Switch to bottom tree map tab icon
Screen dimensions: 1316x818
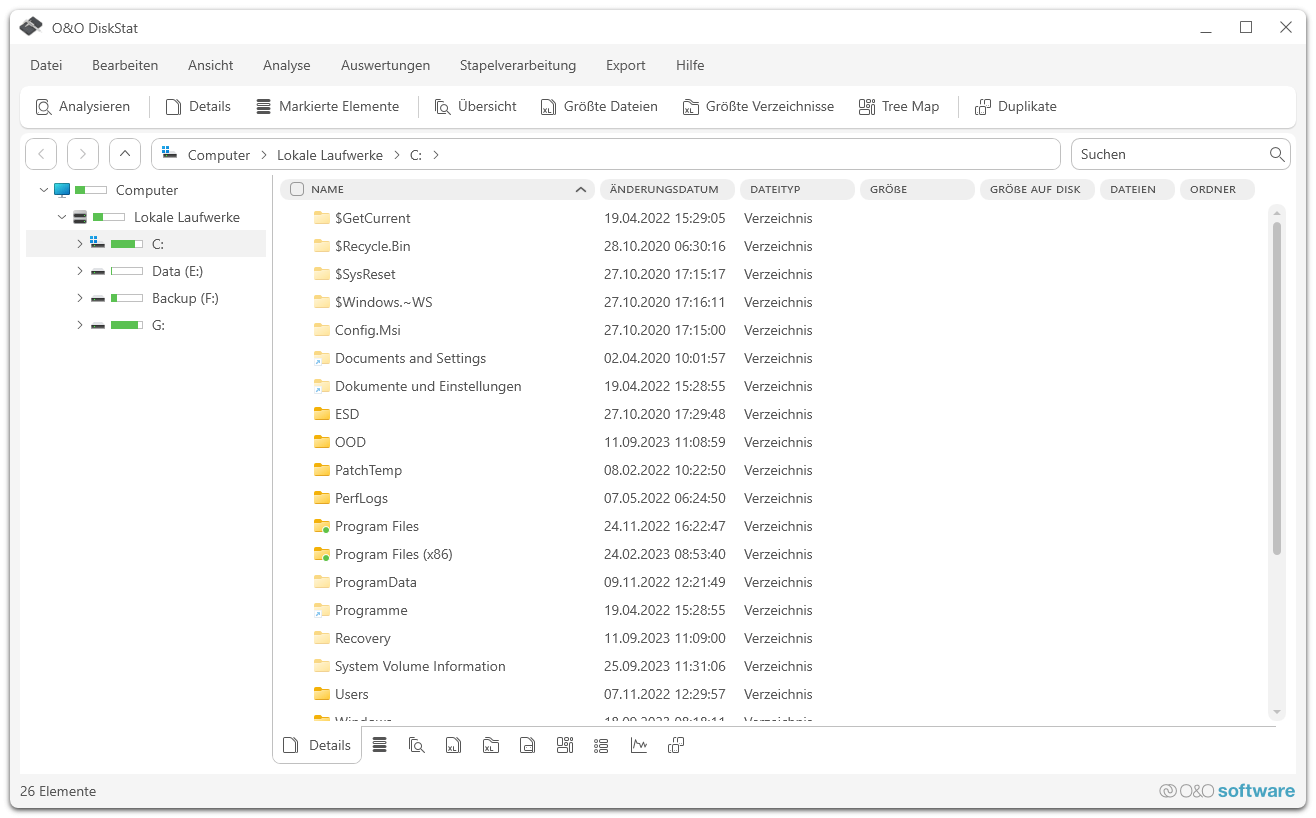565,745
